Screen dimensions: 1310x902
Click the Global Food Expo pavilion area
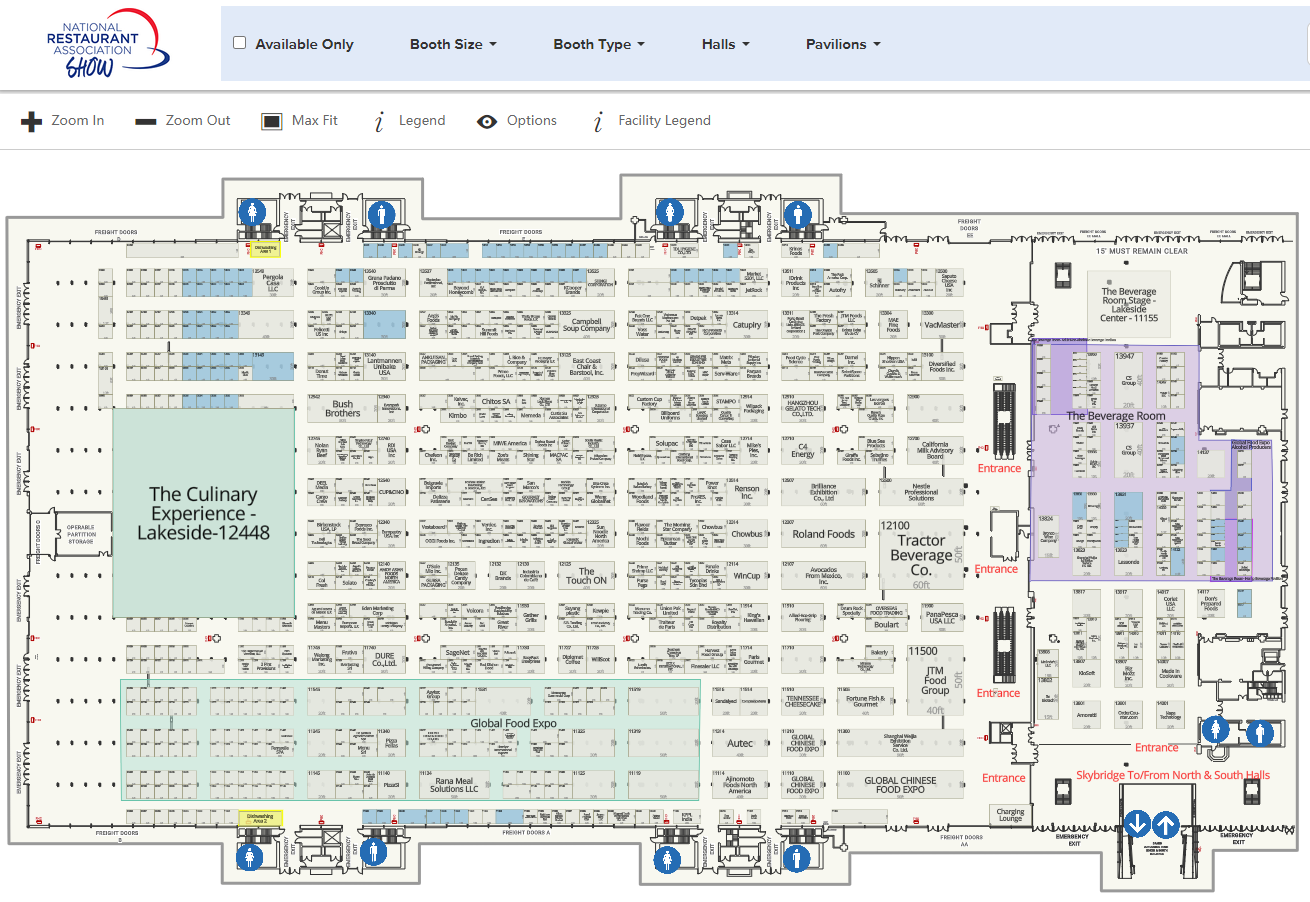(x=512, y=722)
